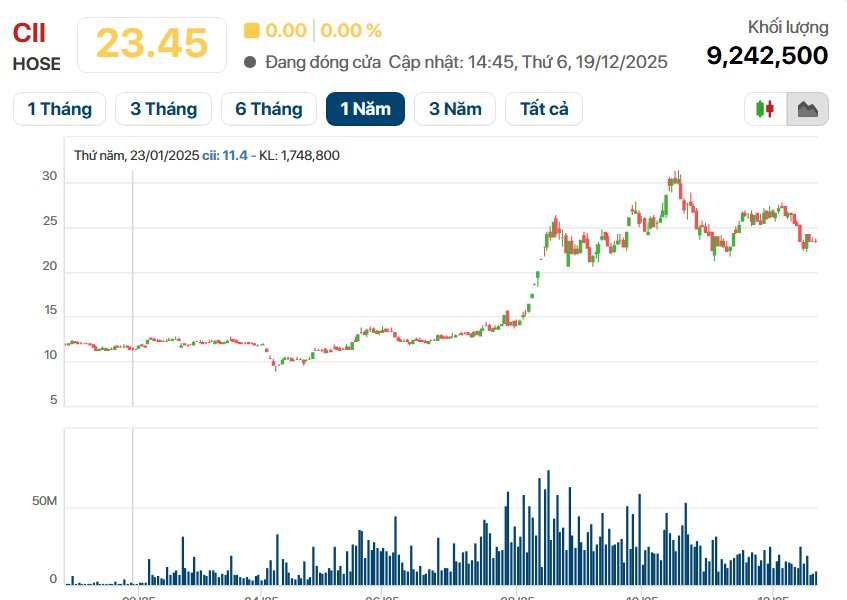The image size is (847, 600).
Task: Click the 23.45 current price box
Action: coord(151,43)
